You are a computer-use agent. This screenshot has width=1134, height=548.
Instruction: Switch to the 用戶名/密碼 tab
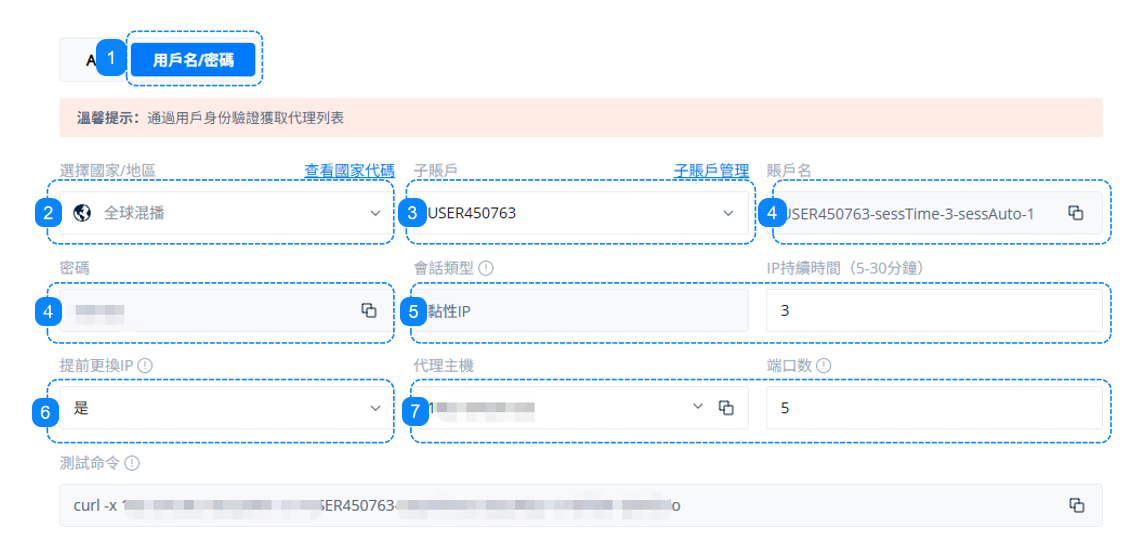point(193,60)
